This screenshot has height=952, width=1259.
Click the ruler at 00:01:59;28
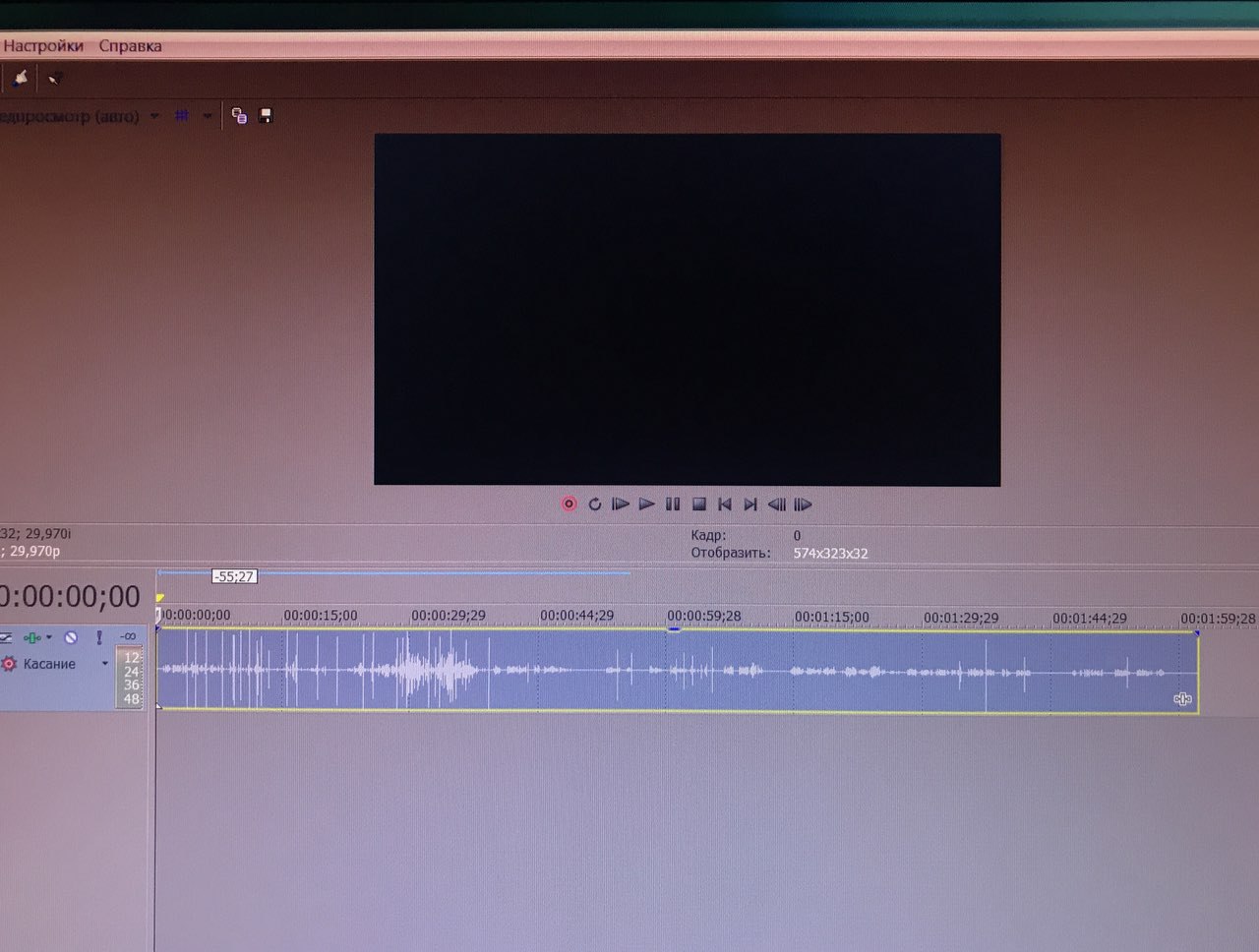pyautogui.click(x=1218, y=619)
